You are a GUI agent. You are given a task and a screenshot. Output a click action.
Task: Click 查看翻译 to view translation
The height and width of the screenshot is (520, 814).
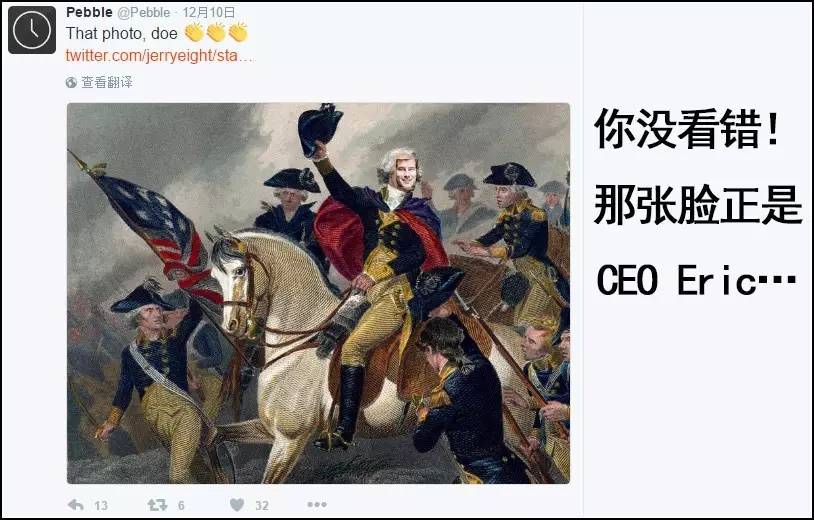coord(107,83)
